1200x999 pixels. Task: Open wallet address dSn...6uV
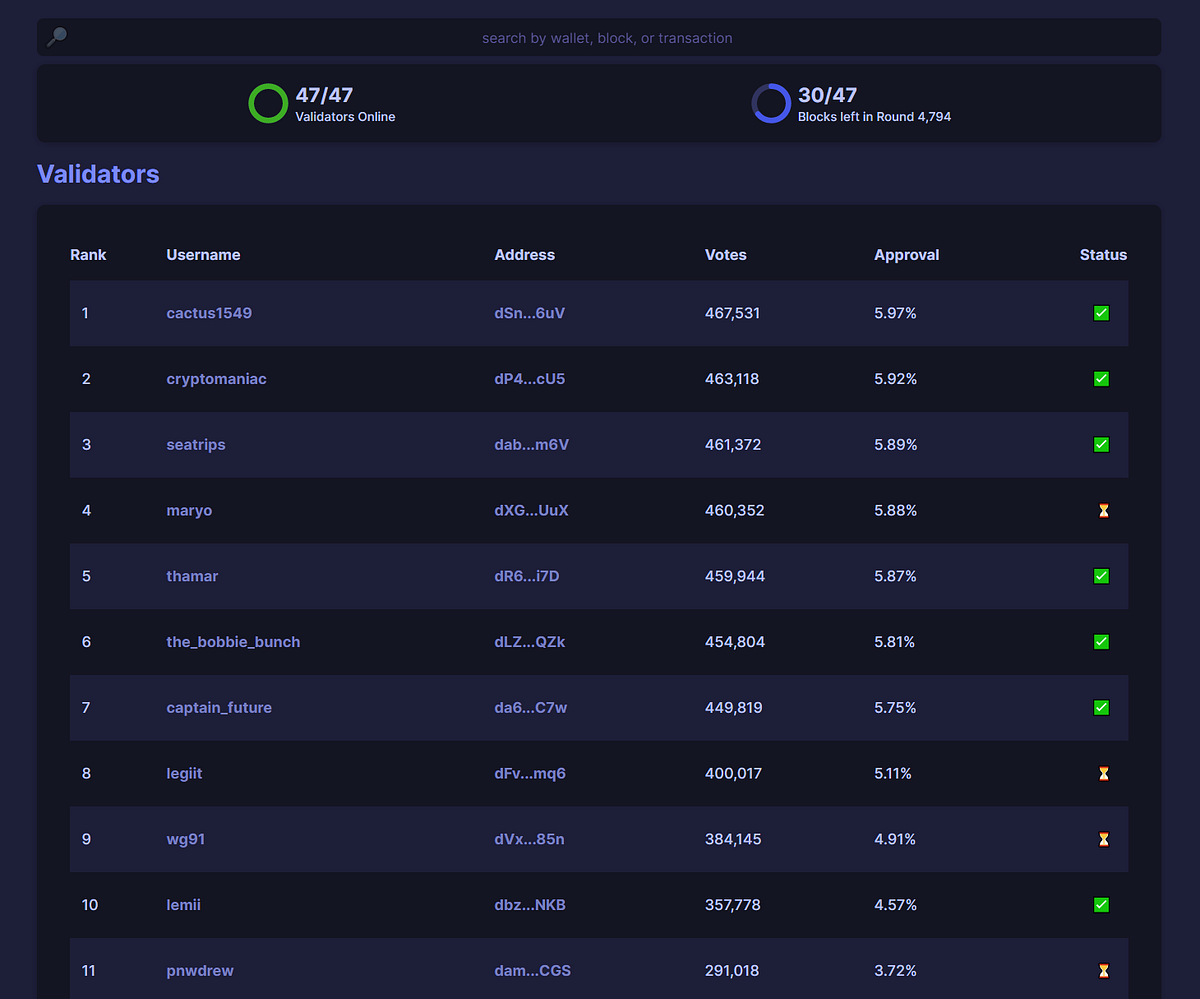tap(530, 313)
